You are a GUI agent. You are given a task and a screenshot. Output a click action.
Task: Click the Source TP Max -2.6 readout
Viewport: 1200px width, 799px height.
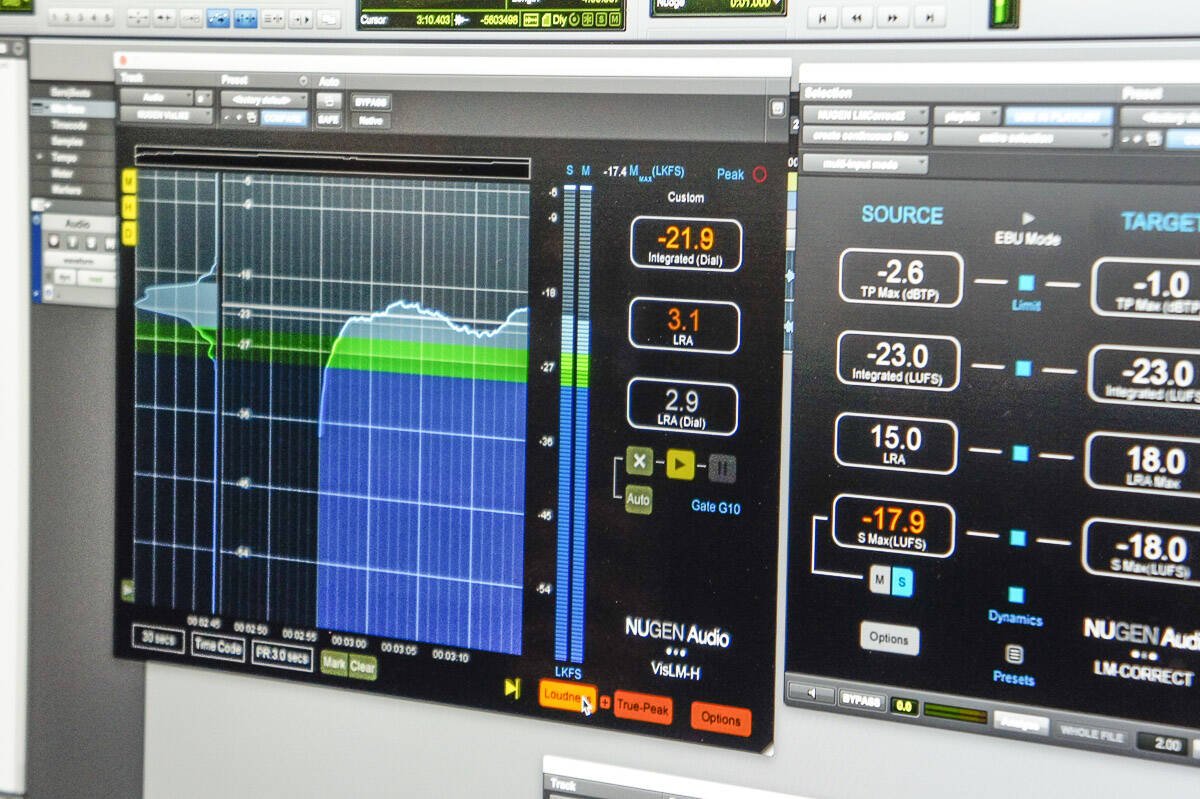point(901,278)
